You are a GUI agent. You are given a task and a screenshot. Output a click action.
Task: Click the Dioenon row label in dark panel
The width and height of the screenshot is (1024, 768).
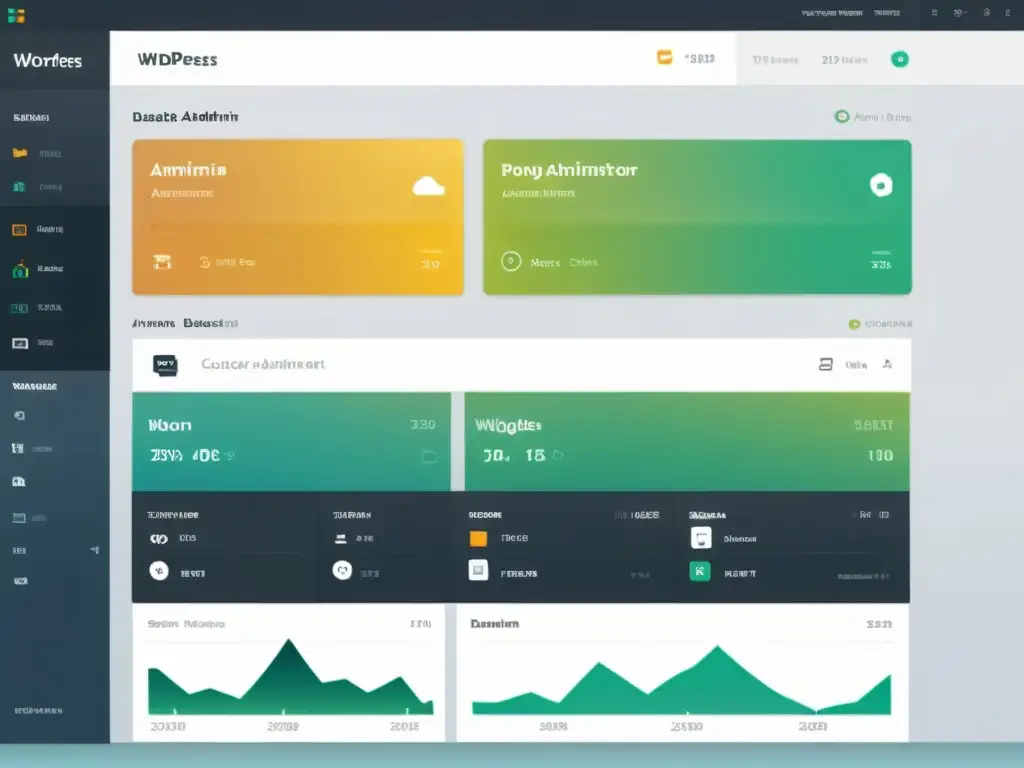740,539
